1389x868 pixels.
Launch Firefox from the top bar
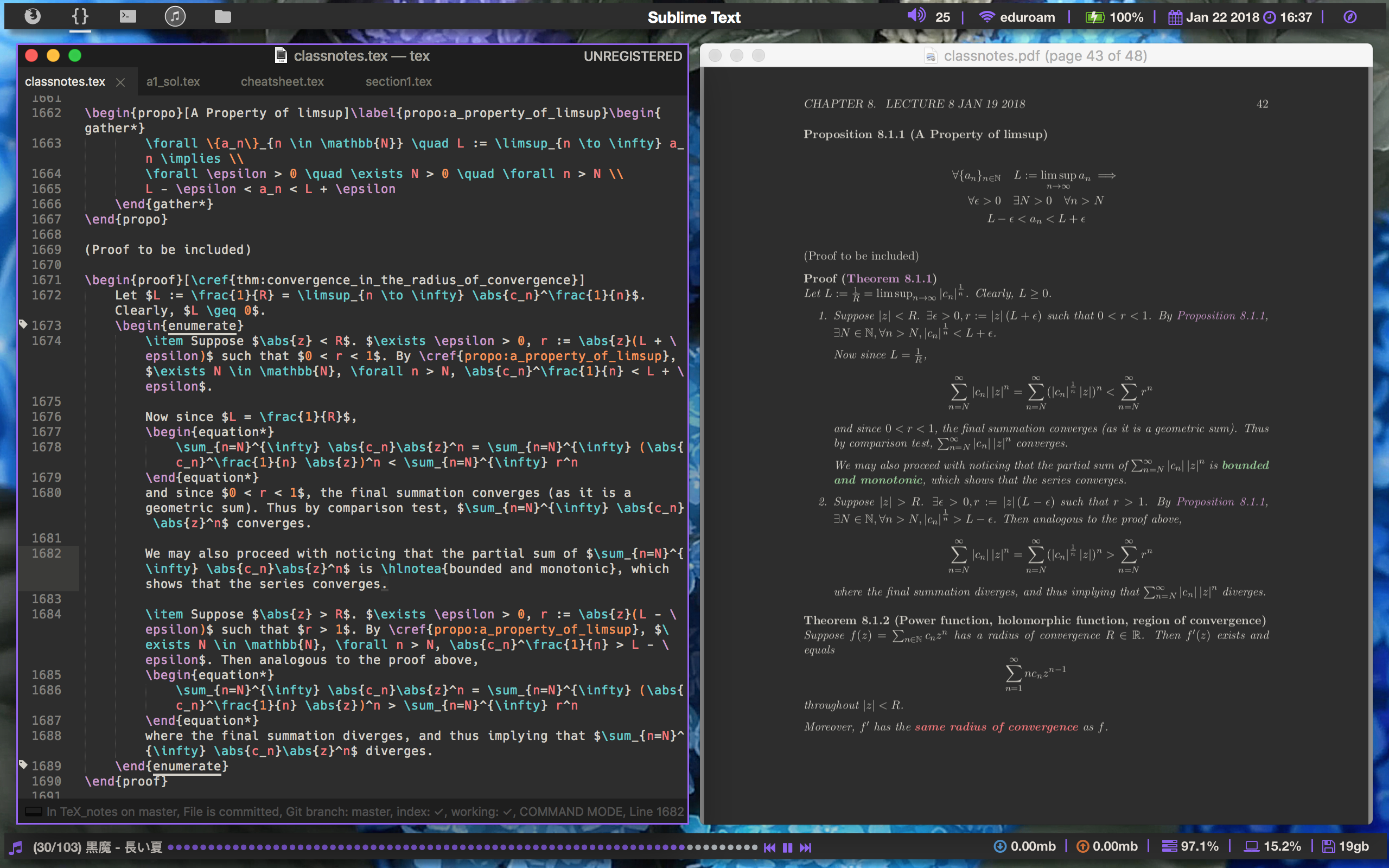tap(33, 16)
